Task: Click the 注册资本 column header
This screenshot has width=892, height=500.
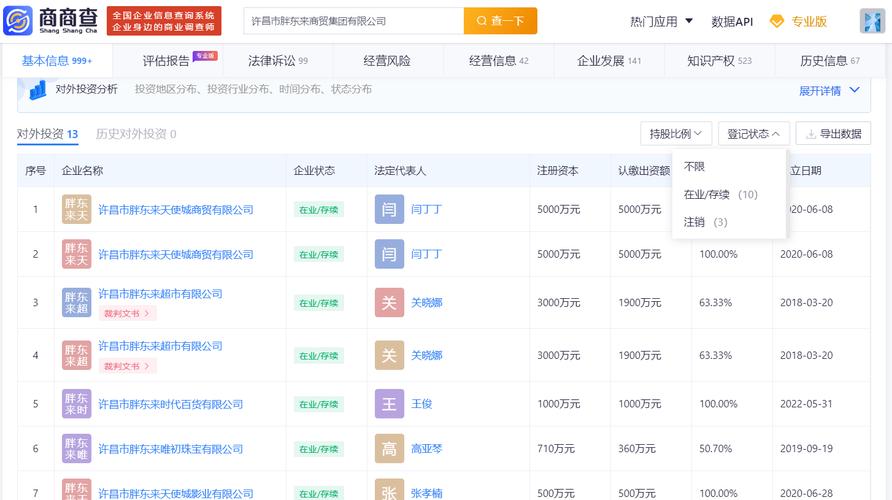Action: (x=558, y=171)
